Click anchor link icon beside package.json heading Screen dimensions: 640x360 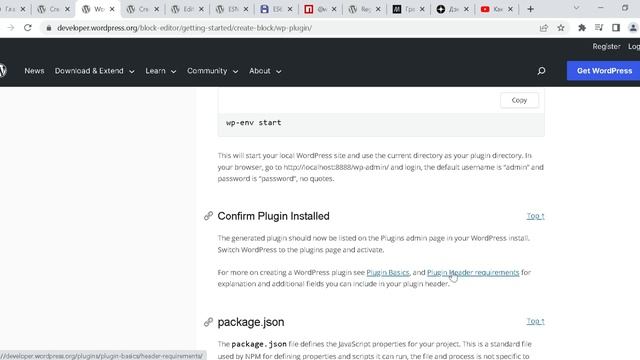tap(208, 322)
